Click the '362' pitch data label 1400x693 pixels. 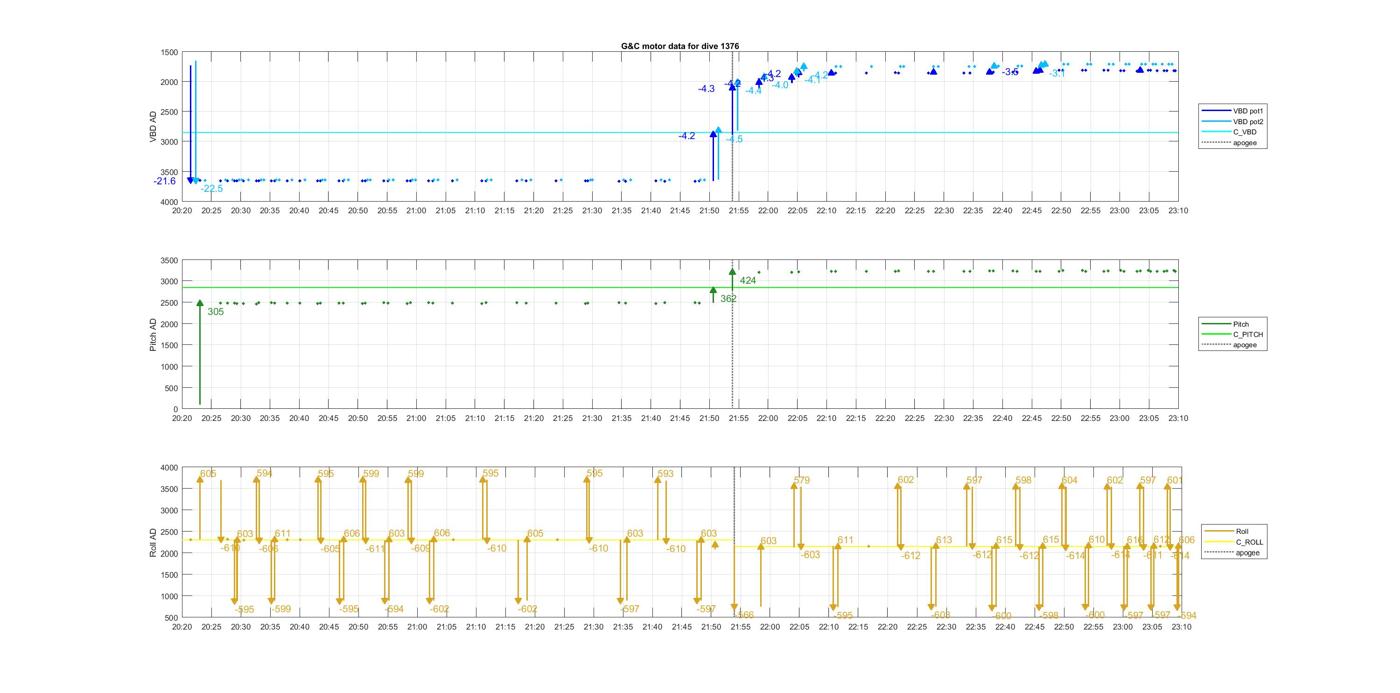728,298
